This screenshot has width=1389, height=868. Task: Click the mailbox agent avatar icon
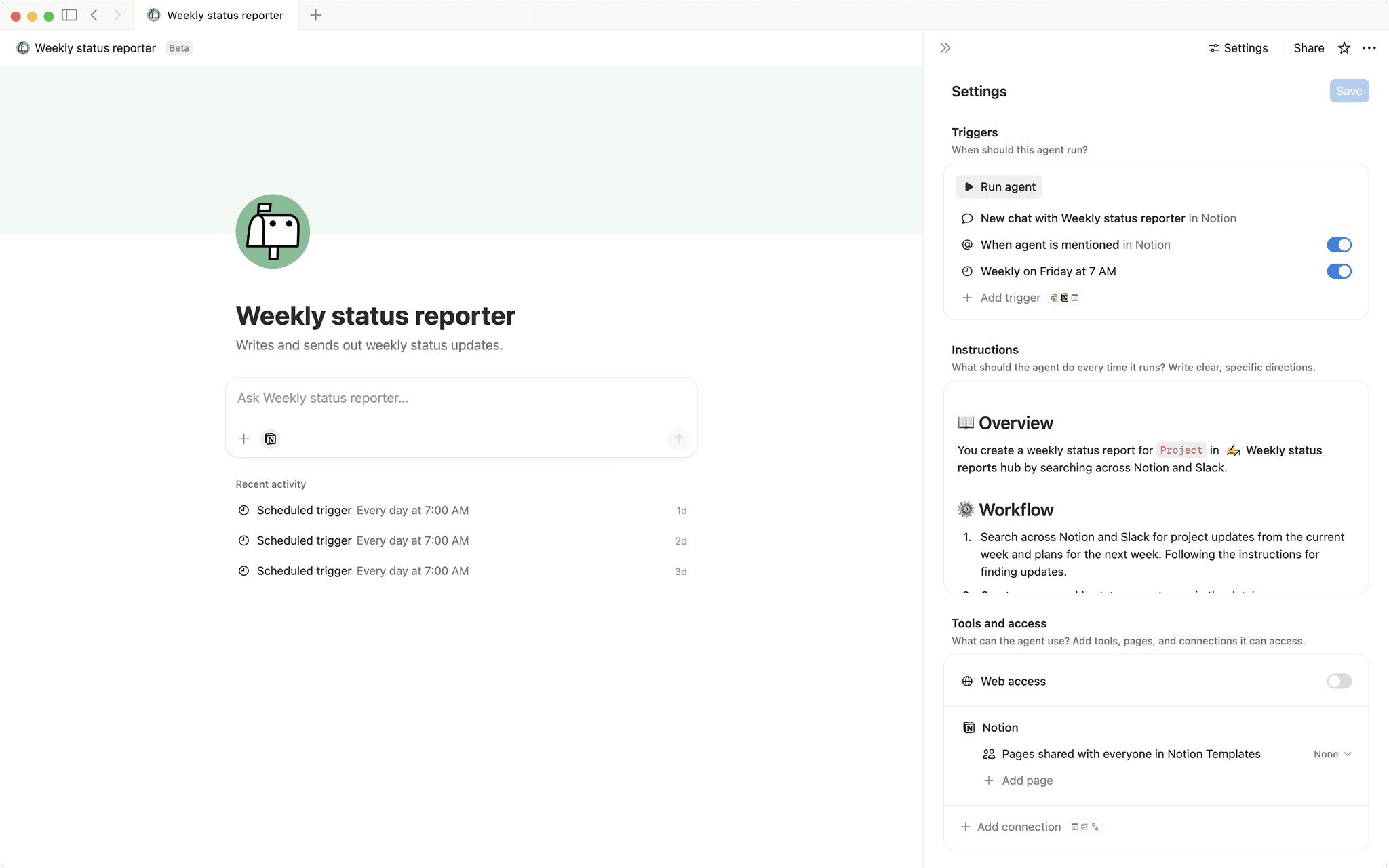[x=272, y=231]
